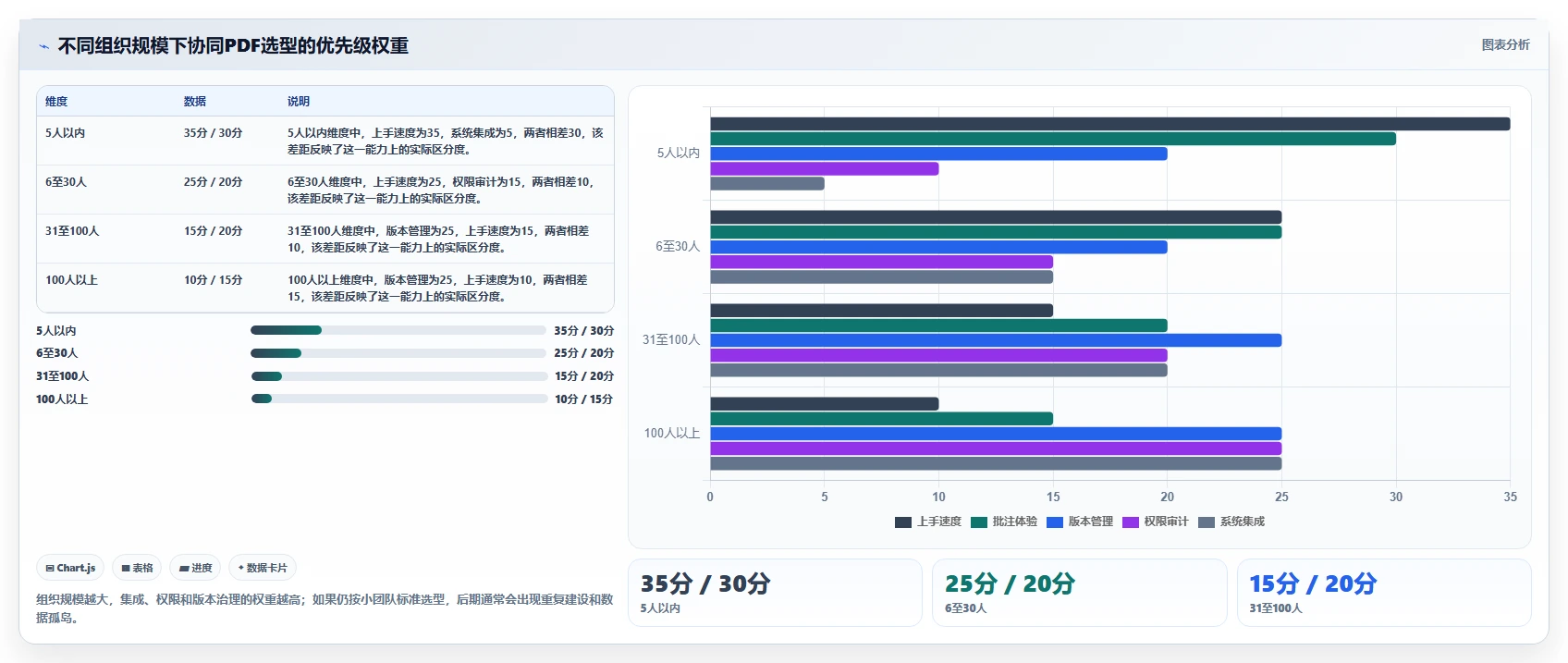Select the 100人以上 table row label
Image resolution: width=1568 pixels, height=663 pixels.
pyautogui.click(x=71, y=280)
